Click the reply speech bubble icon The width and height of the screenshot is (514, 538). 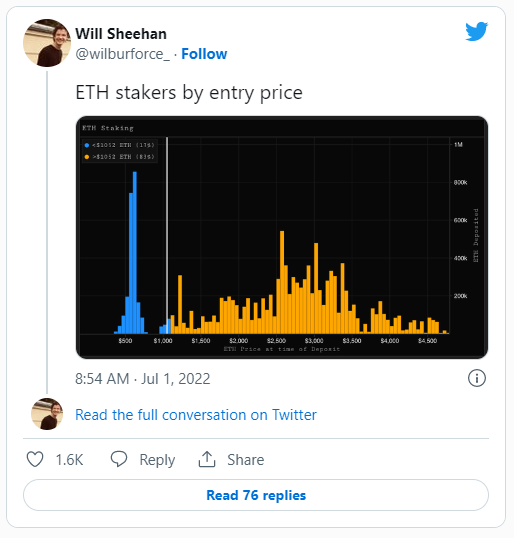click(119, 459)
